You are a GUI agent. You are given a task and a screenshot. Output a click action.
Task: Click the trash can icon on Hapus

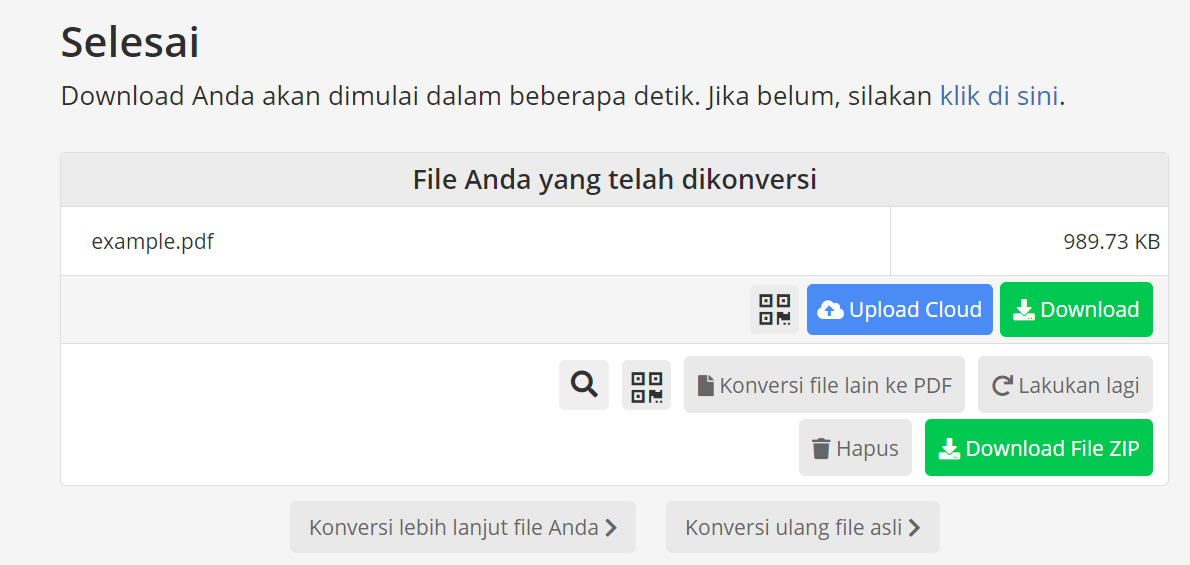point(821,449)
